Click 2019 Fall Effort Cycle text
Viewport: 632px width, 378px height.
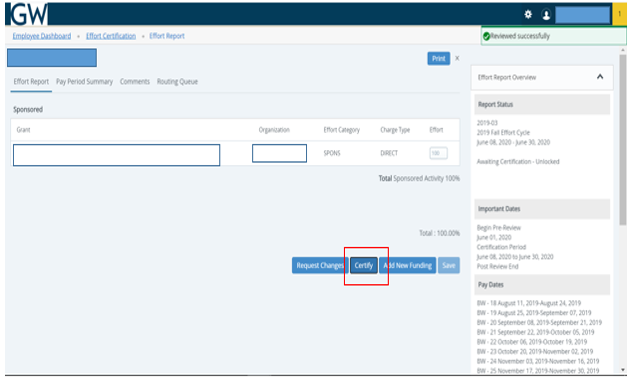(503, 133)
